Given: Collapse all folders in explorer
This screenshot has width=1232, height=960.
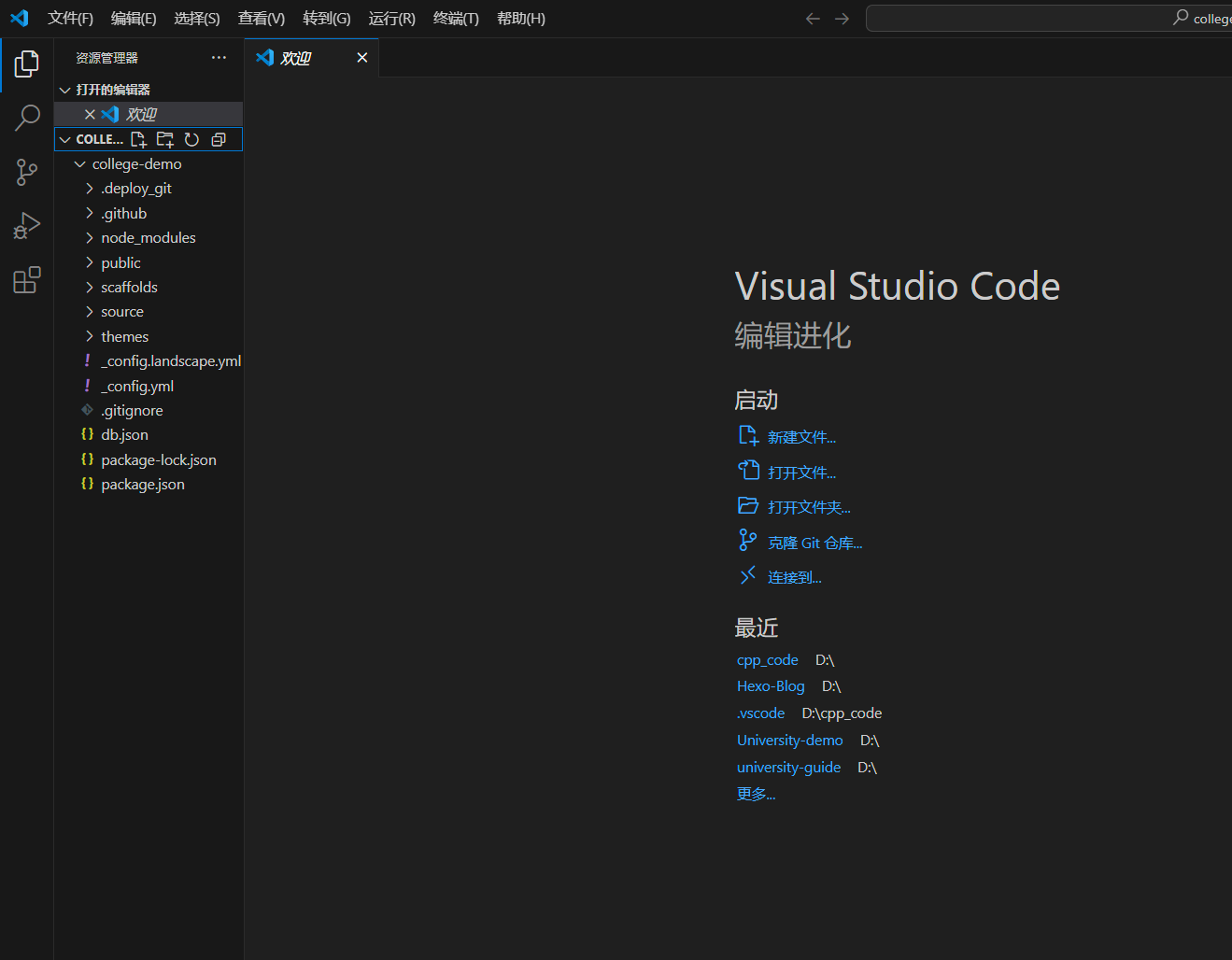Looking at the screenshot, I should click(219, 139).
